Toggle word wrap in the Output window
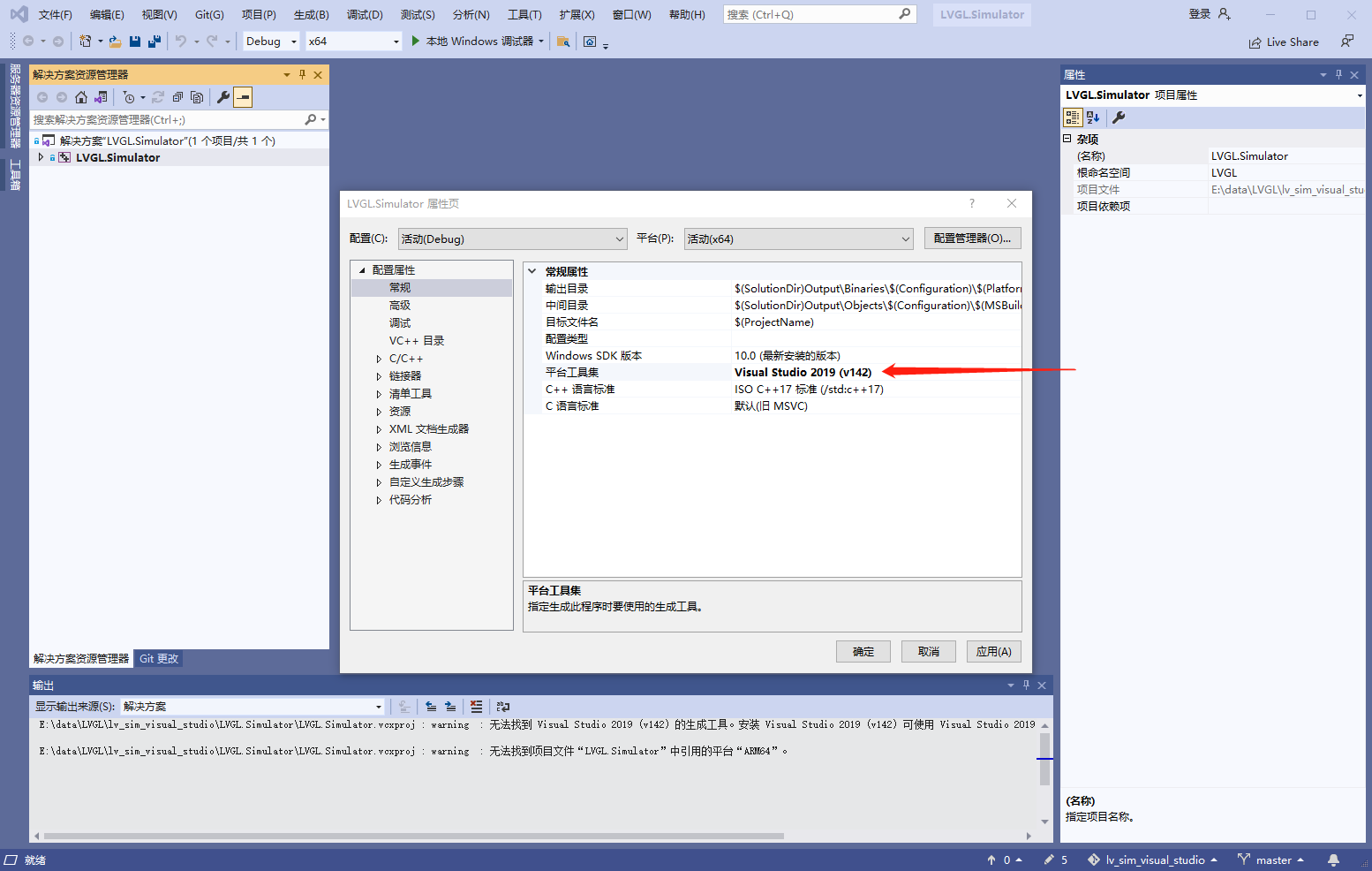 503,707
